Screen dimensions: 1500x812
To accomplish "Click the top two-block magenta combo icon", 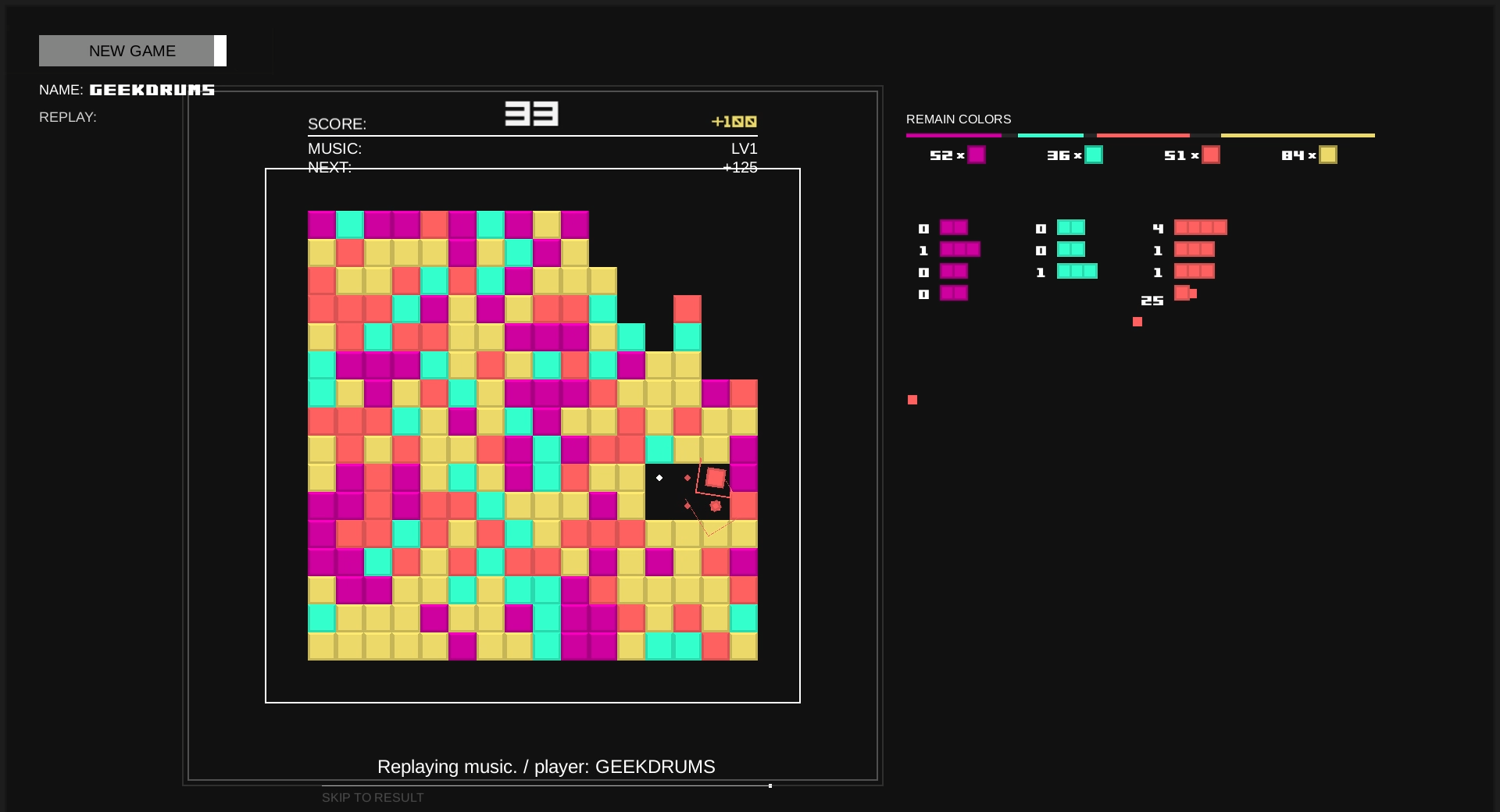I will [954, 227].
